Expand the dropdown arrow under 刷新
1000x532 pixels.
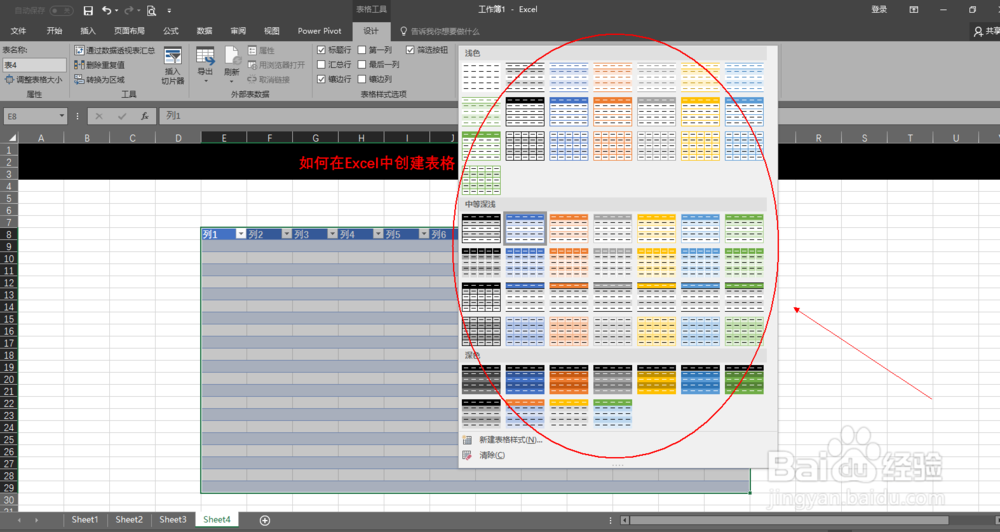232,82
